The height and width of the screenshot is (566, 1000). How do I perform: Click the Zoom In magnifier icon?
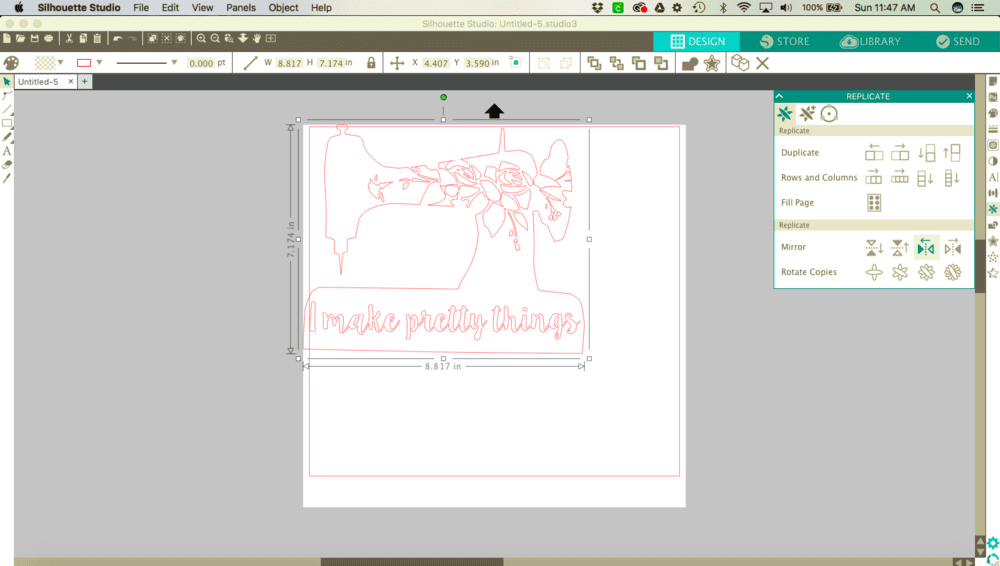(x=201, y=39)
